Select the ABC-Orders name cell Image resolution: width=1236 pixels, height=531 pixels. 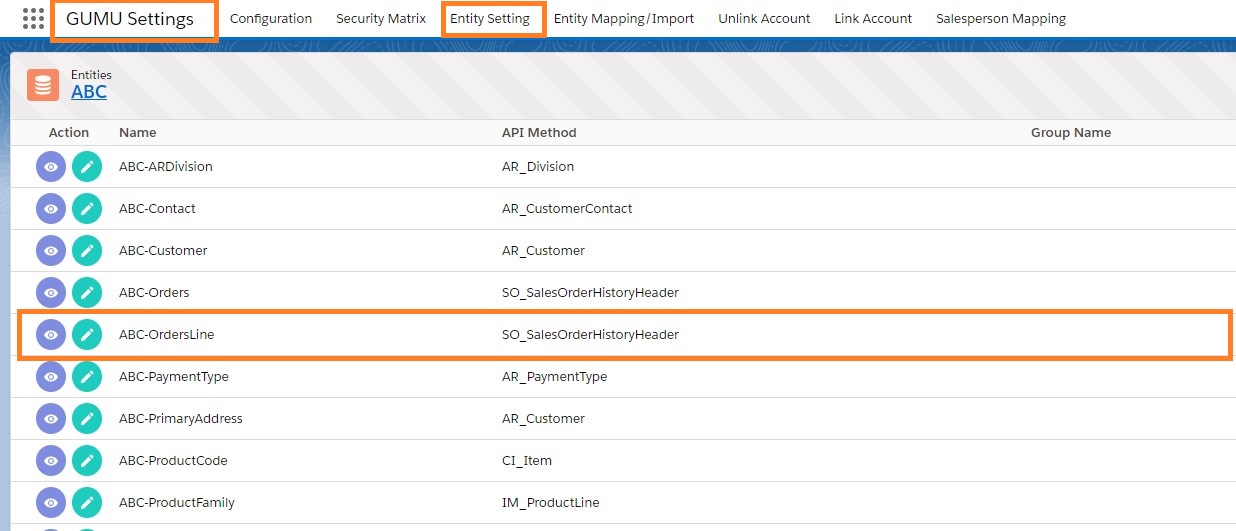click(154, 293)
